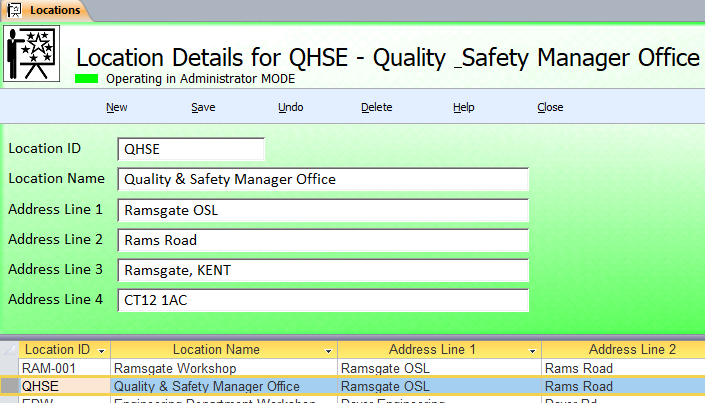Create a new location with New

click(x=117, y=107)
